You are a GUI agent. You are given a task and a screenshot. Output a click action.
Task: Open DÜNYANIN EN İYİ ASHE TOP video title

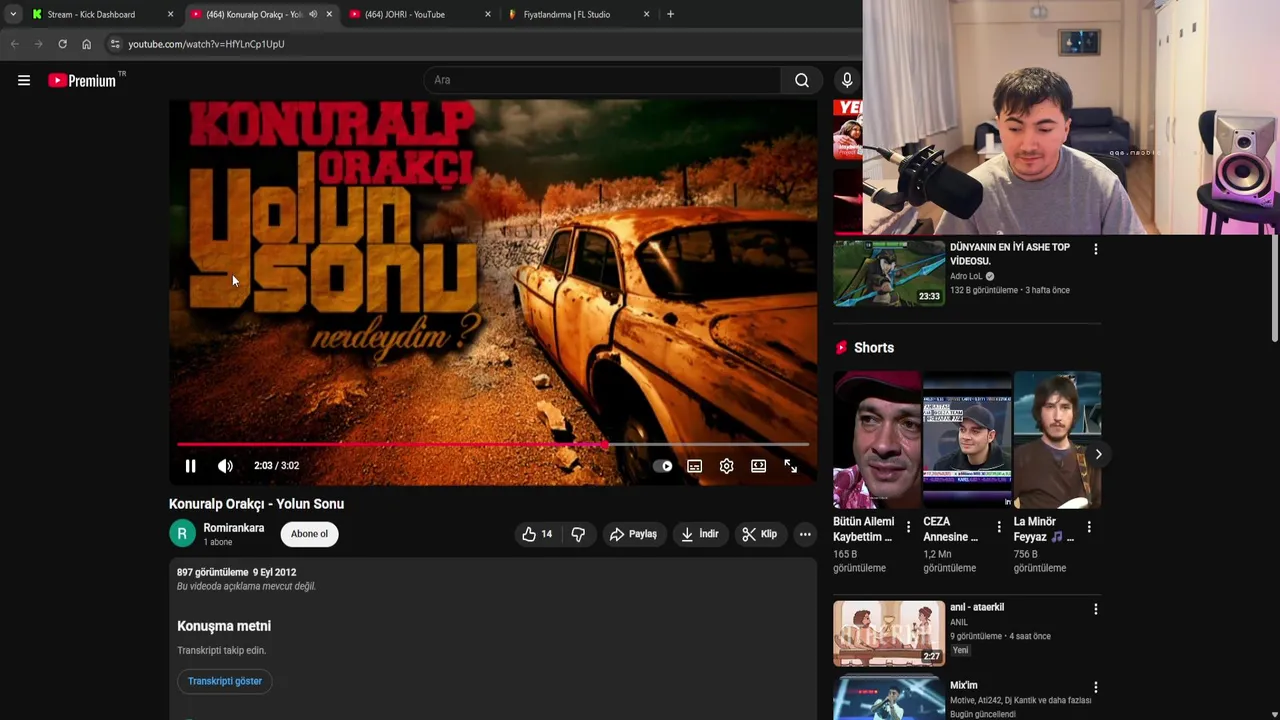click(x=1010, y=254)
